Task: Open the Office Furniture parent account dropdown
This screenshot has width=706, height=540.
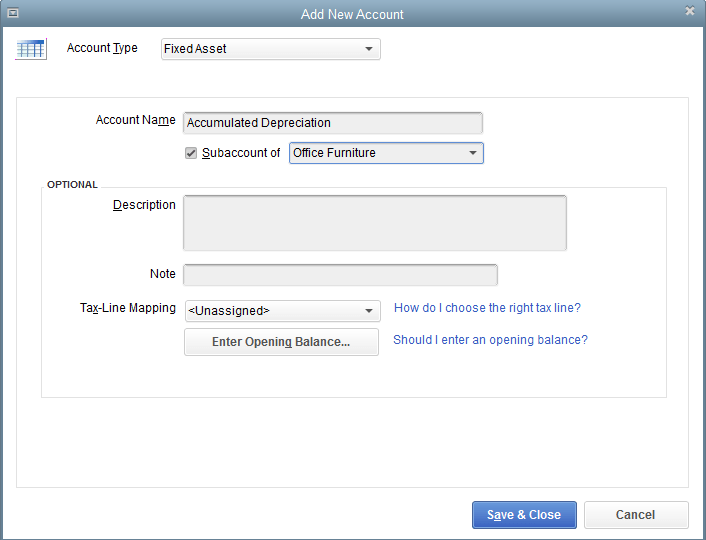Action: [x=472, y=153]
